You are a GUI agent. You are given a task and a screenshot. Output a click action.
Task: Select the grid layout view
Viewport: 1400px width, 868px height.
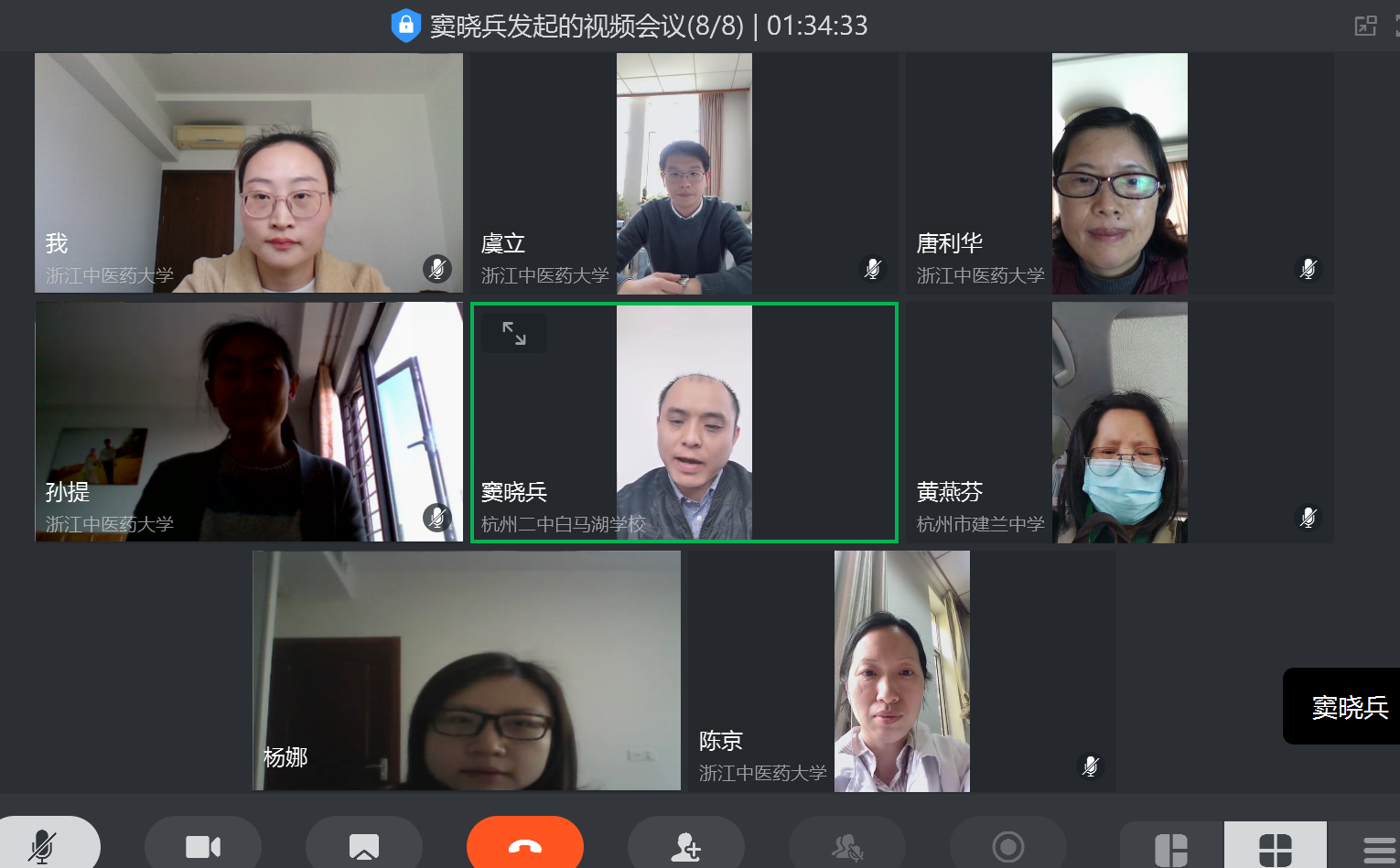pyautogui.click(x=1275, y=848)
